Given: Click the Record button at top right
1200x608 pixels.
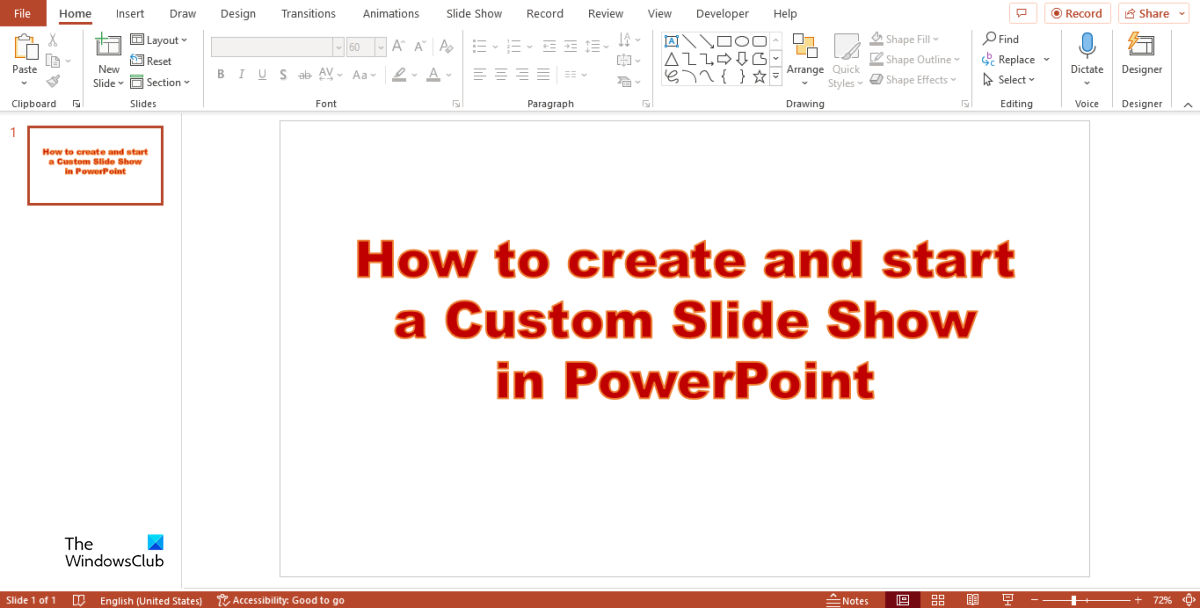Looking at the screenshot, I should 1076,14.
